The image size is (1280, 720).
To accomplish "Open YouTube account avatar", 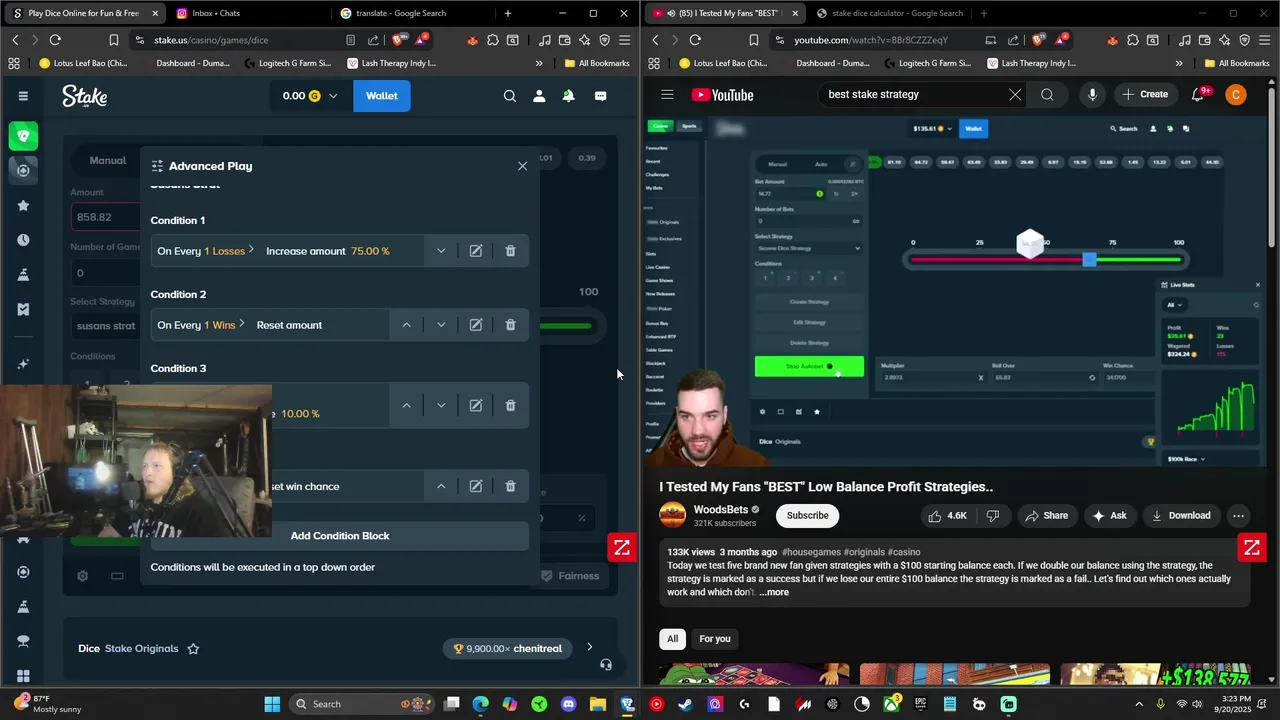I will pyautogui.click(x=1236, y=95).
